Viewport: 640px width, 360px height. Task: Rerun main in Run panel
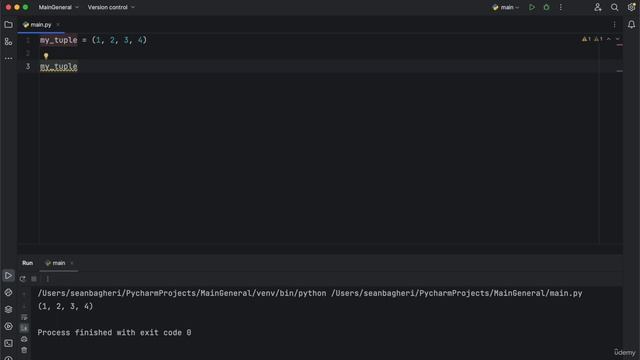[22, 279]
